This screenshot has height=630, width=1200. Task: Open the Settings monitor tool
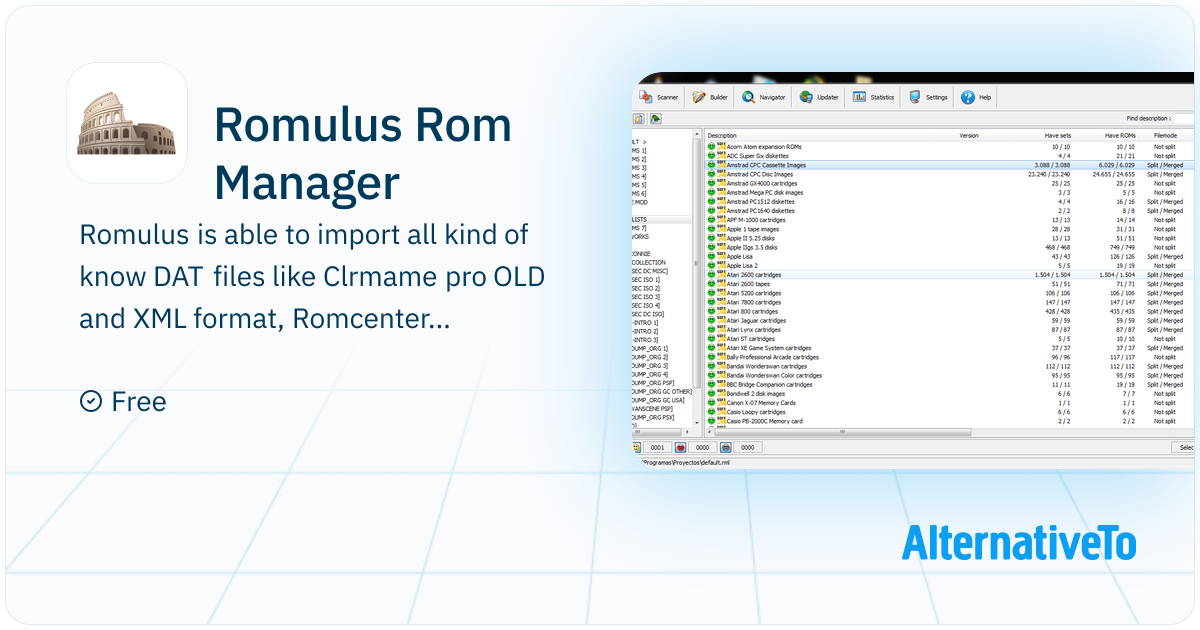coord(929,97)
